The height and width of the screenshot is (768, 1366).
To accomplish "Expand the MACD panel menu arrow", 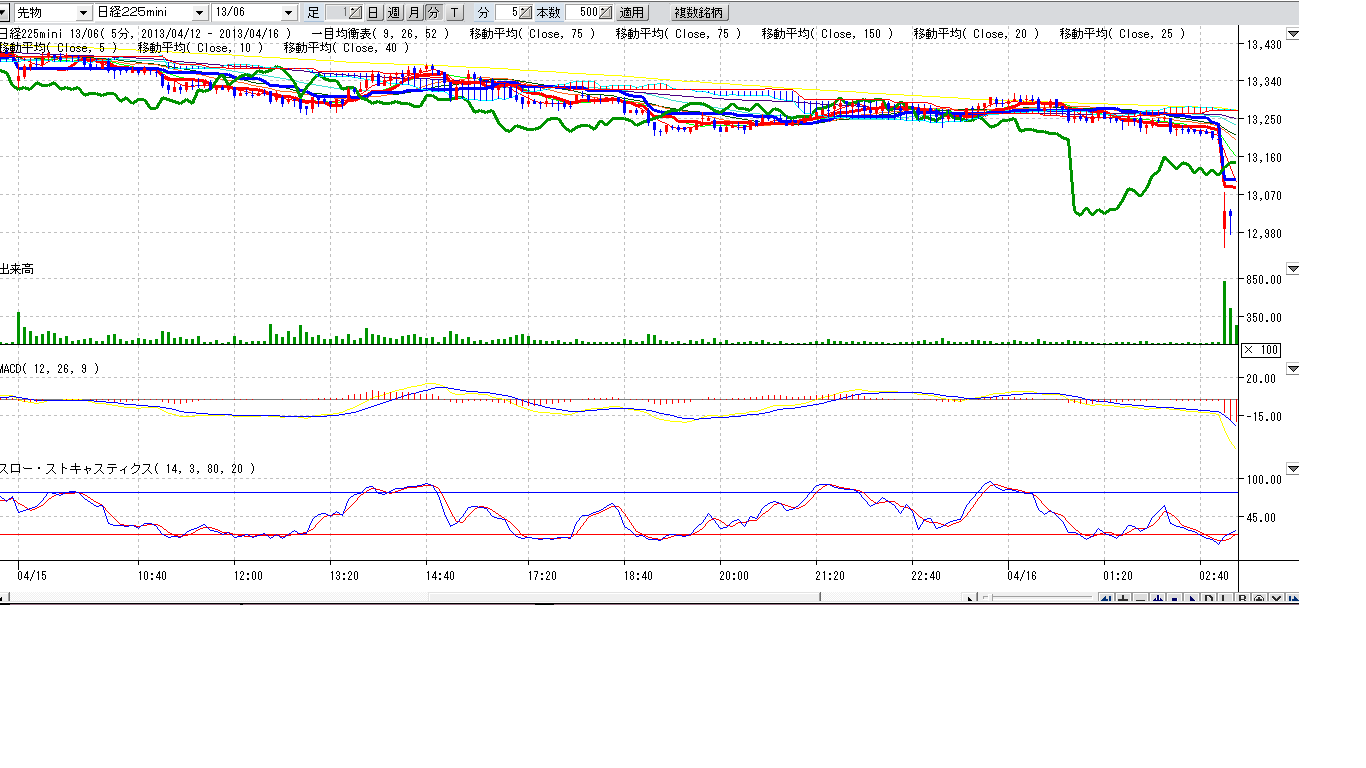I will coord(1293,369).
